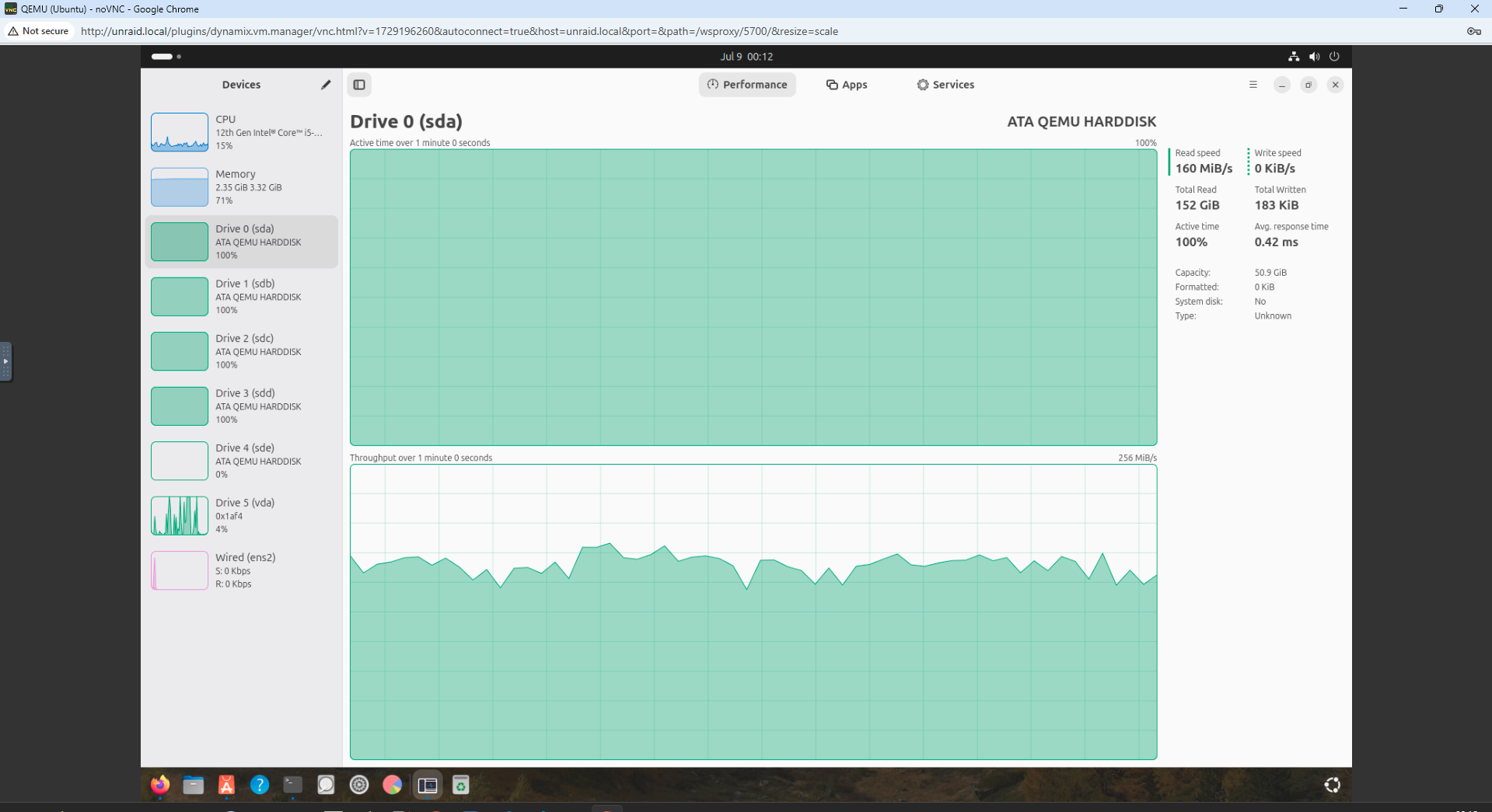Select the Wired (ens2) network device
This screenshot has width=1492, height=812.
tap(242, 570)
